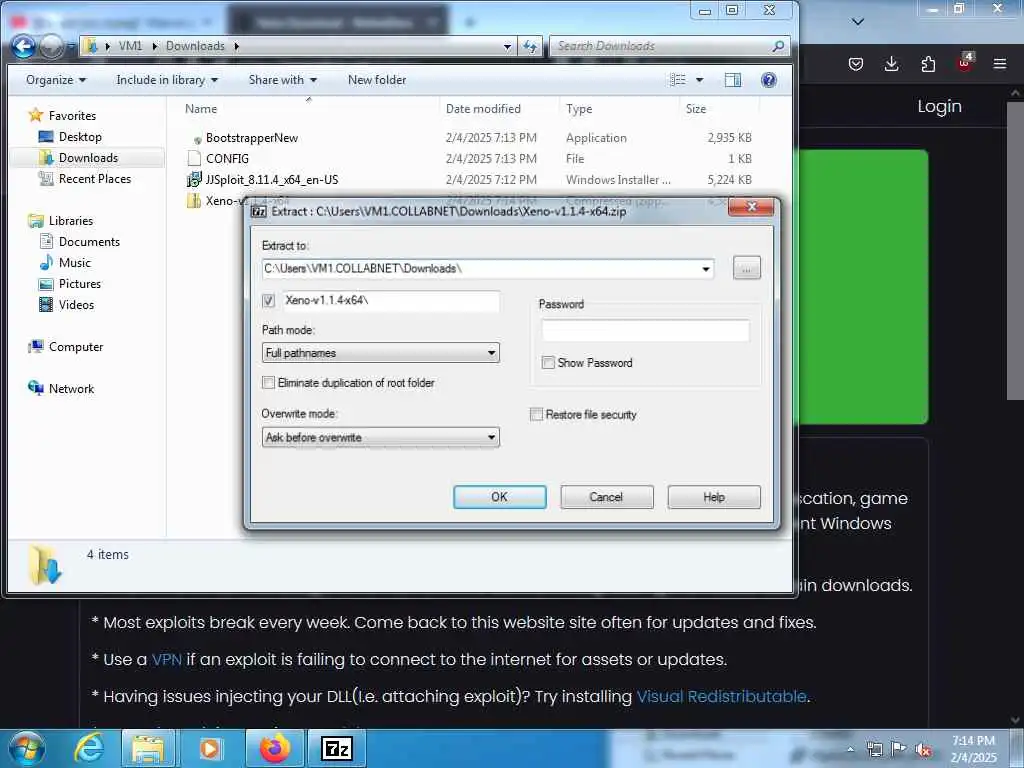Click the Action Center flag tray icon
This screenshot has height=768, width=1024.
coord(899,749)
